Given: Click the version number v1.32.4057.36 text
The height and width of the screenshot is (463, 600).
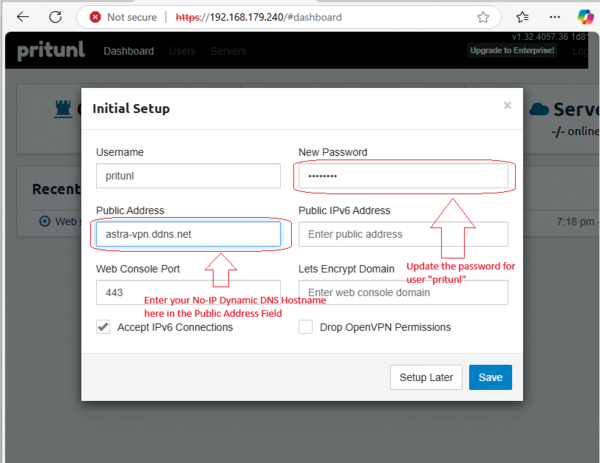Looking at the screenshot, I should 540,37.
